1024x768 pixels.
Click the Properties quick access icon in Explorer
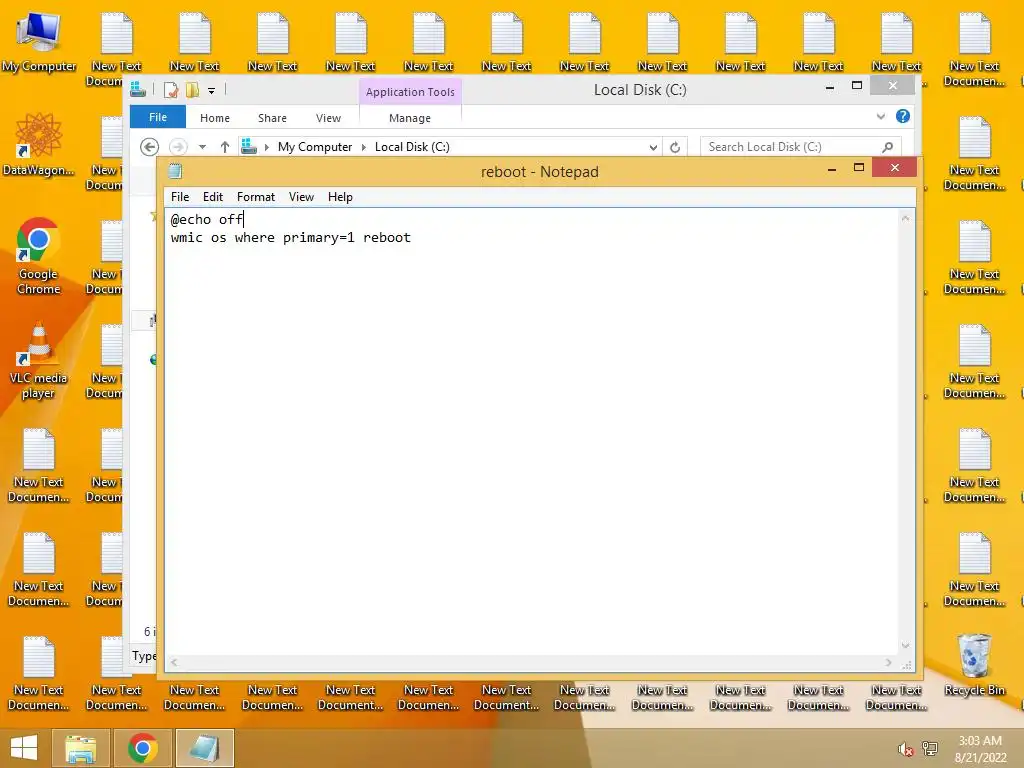170,90
